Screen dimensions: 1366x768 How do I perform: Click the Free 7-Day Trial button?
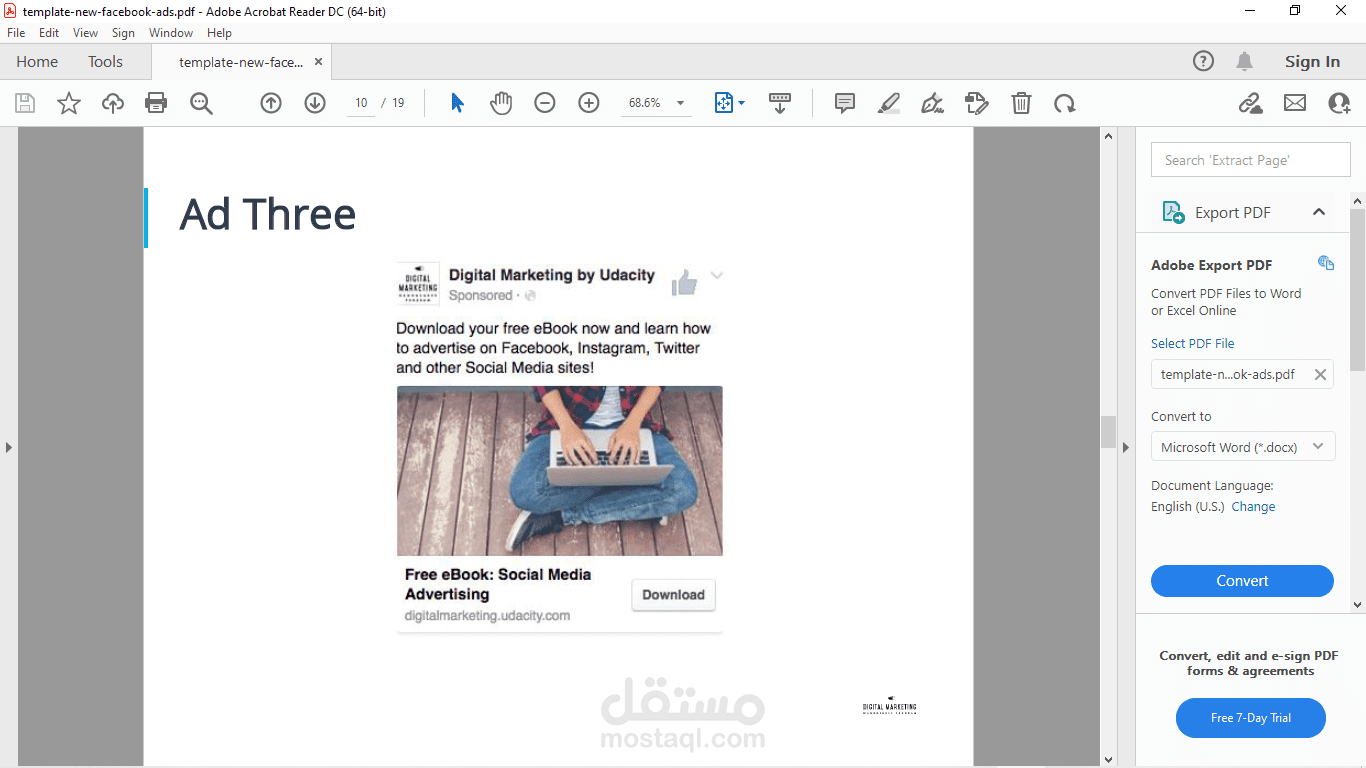pos(1251,718)
